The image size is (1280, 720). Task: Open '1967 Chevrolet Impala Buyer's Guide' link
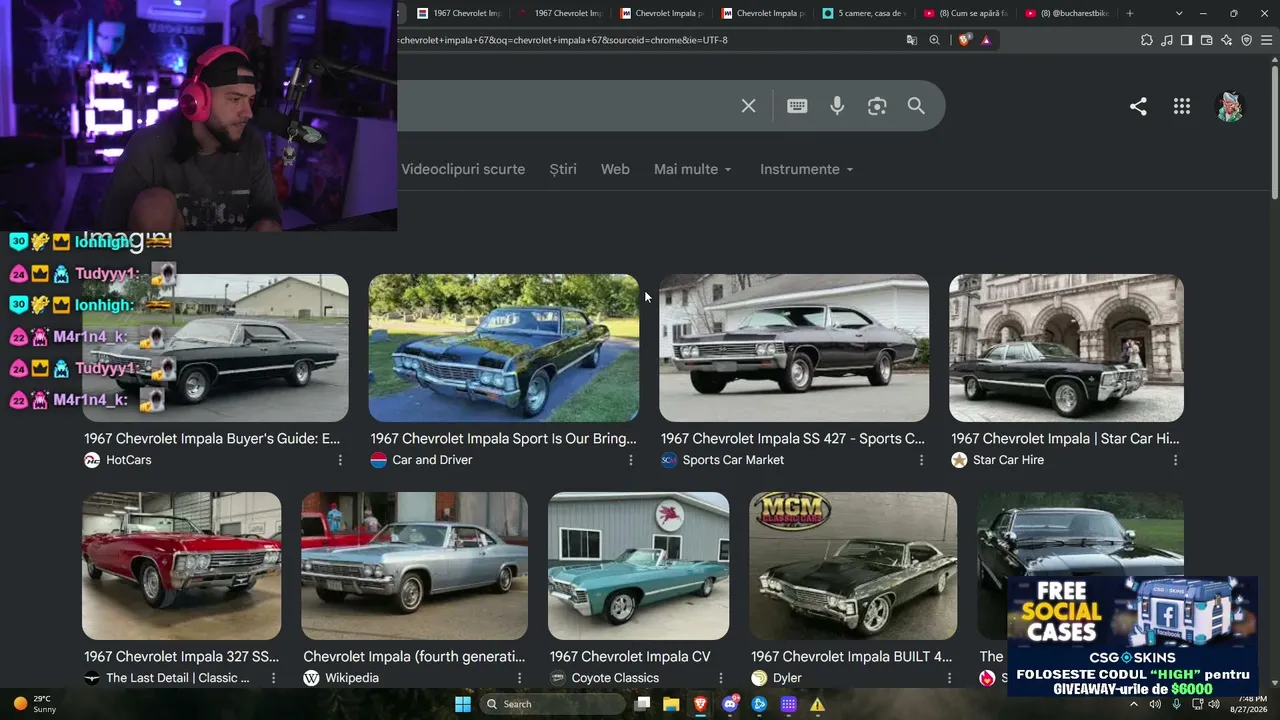(x=212, y=438)
